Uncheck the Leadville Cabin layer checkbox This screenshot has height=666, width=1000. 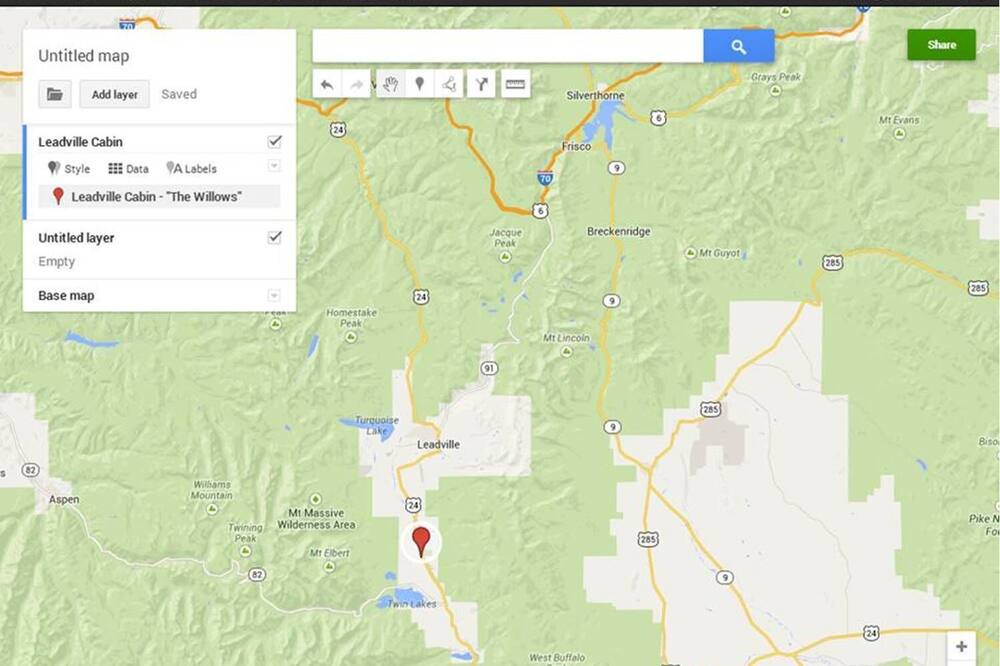click(274, 142)
